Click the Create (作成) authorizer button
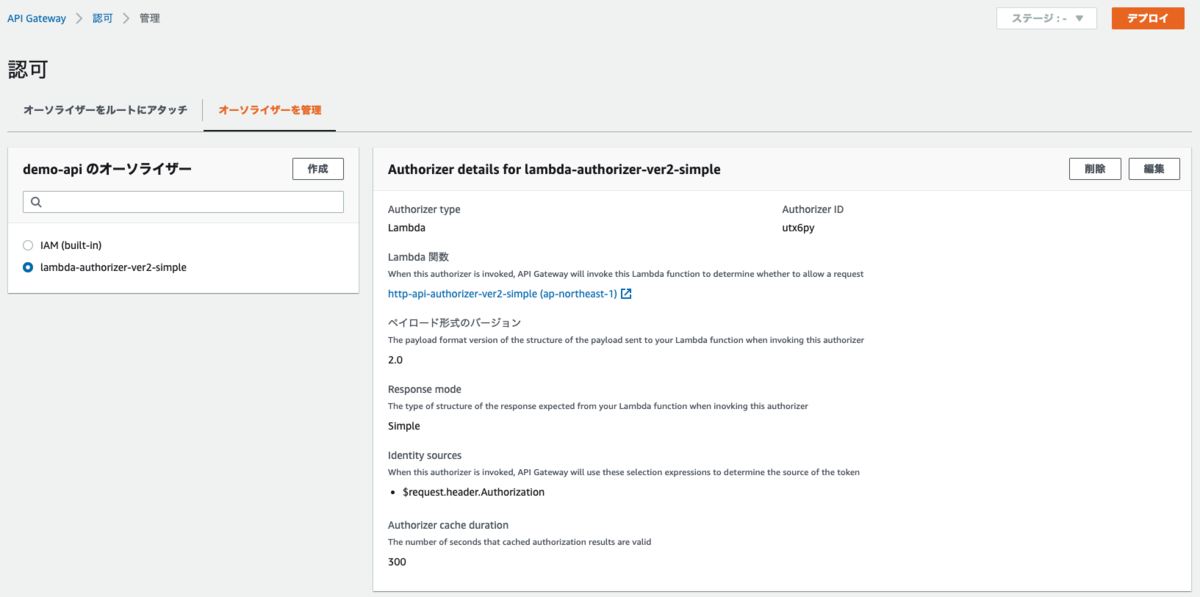 click(x=317, y=169)
